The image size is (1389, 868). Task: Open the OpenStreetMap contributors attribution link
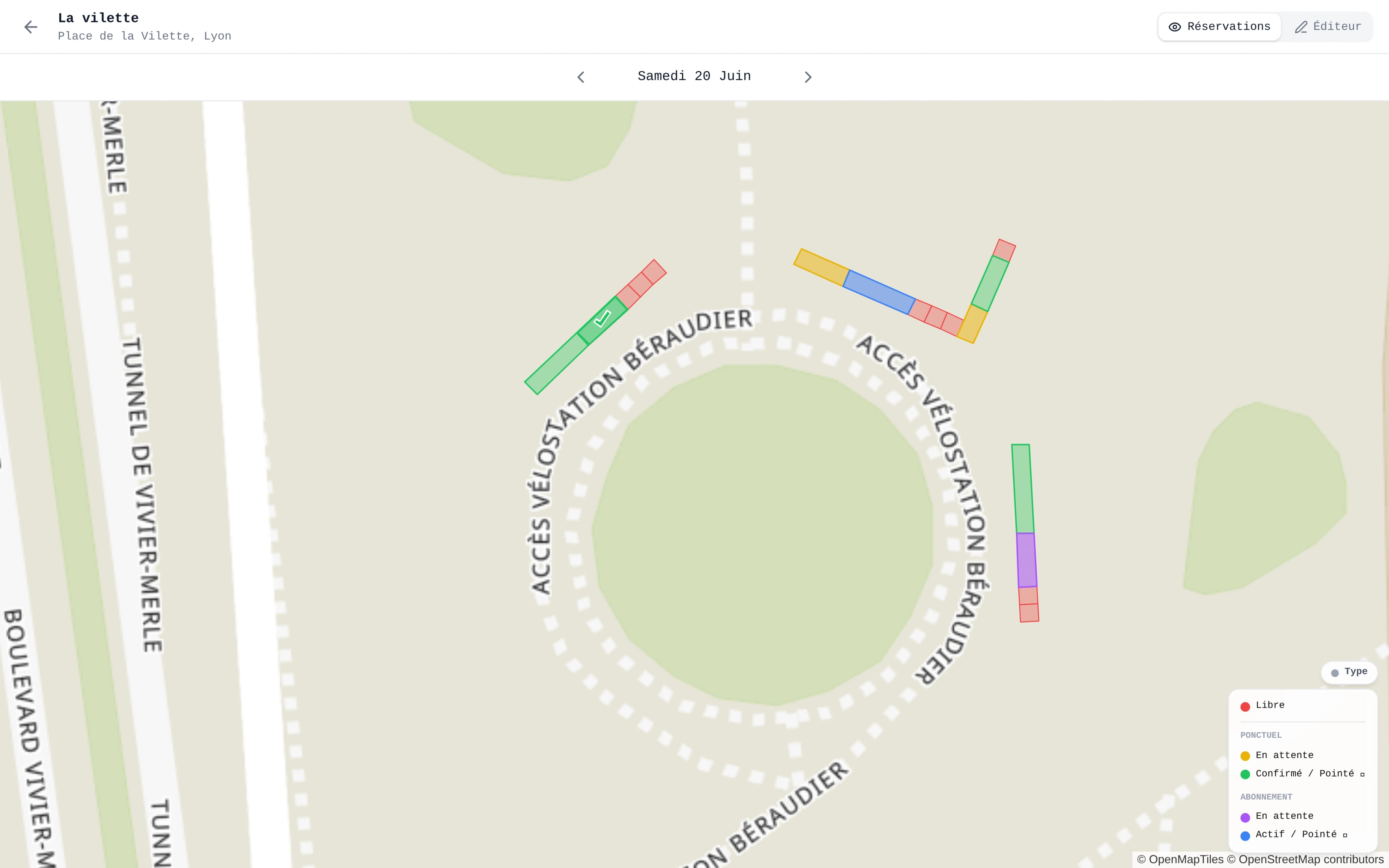pos(1305,859)
